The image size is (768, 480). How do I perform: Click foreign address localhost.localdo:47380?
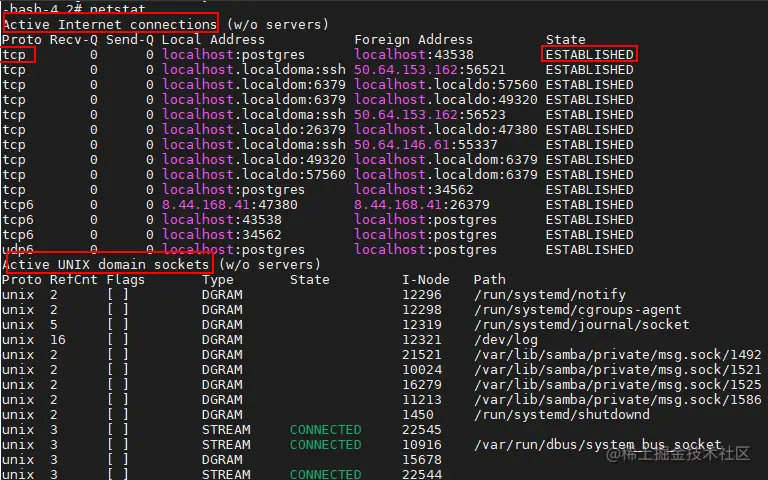pos(446,130)
